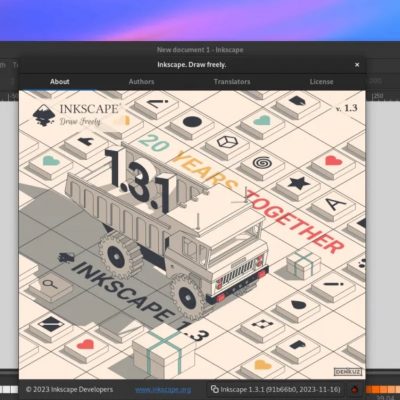Click the spiral icon tile in artwork
This screenshot has height=400, width=400.
(262, 163)
